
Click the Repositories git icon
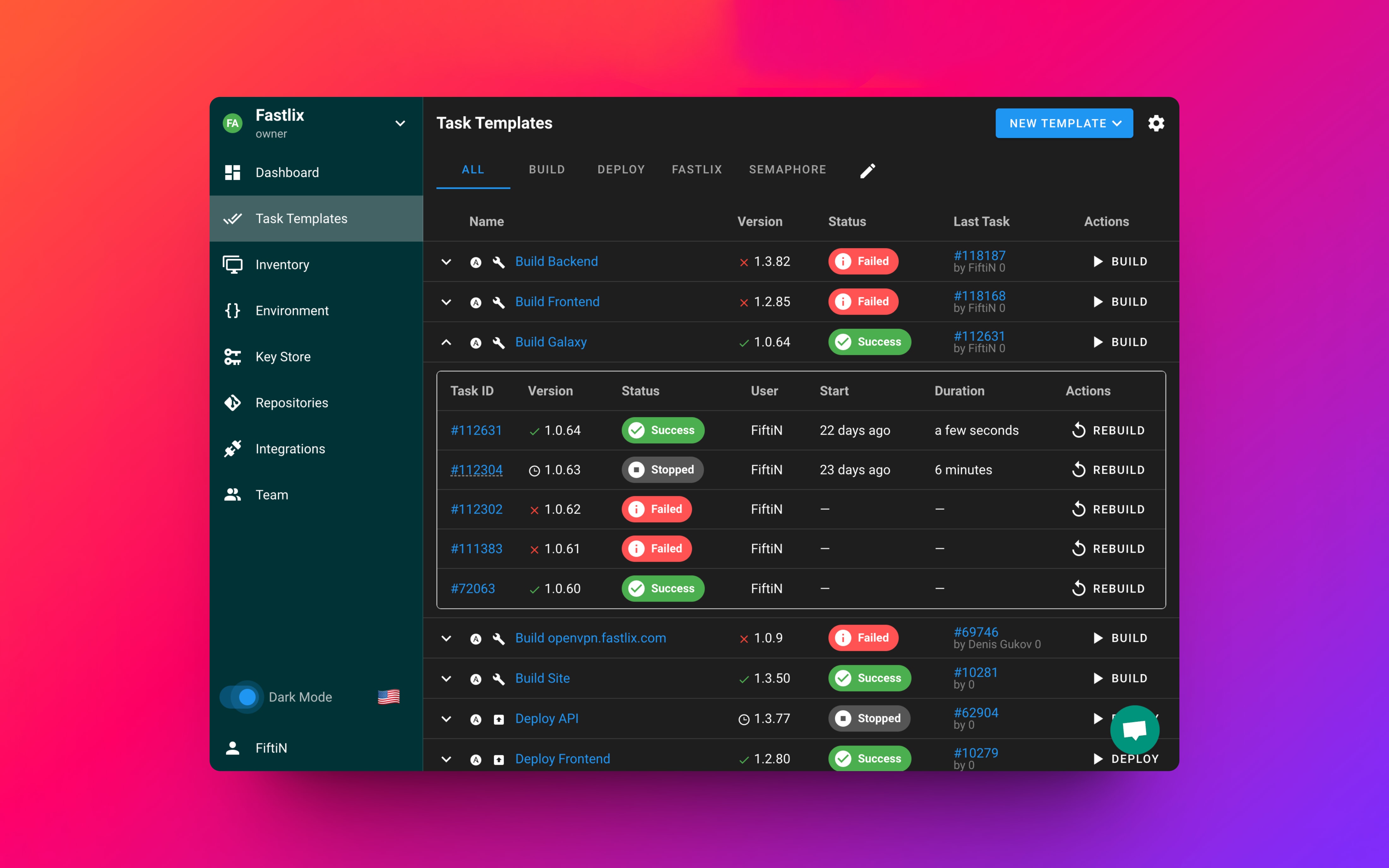232,402
